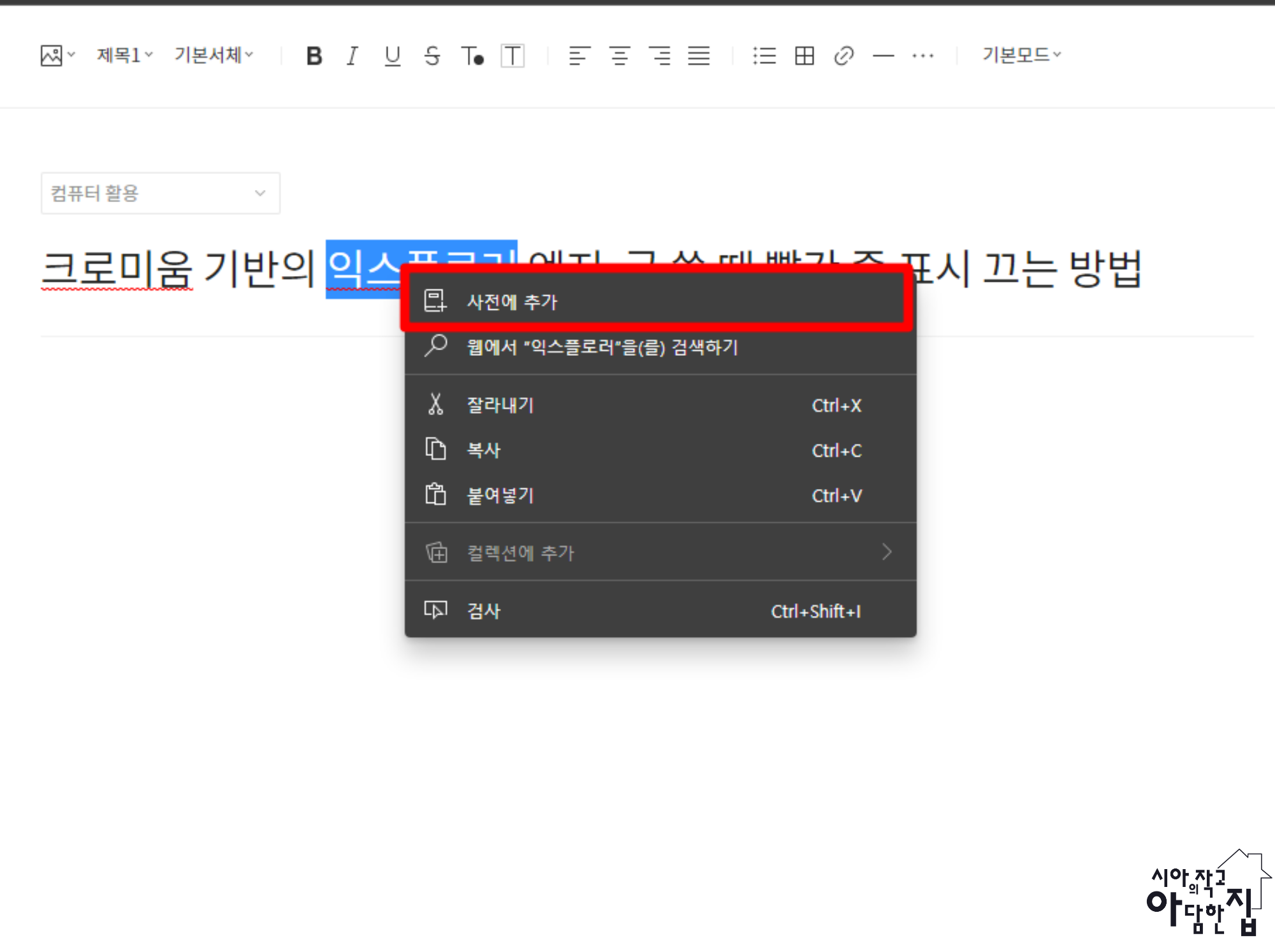The width and height of the screenshot is (1275, 952).
Task: Apply strikethrough to selected text
Action: (432, 56)
